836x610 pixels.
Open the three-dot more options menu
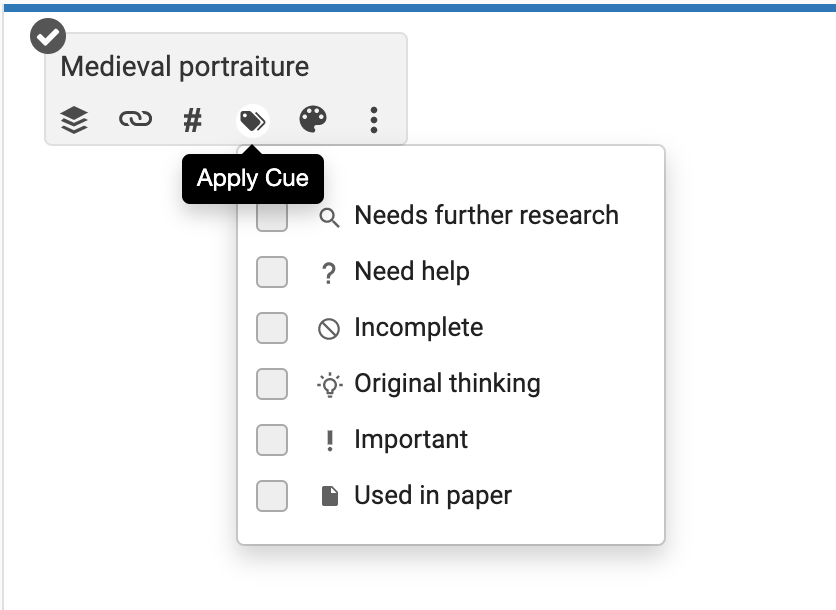(374, 121)
